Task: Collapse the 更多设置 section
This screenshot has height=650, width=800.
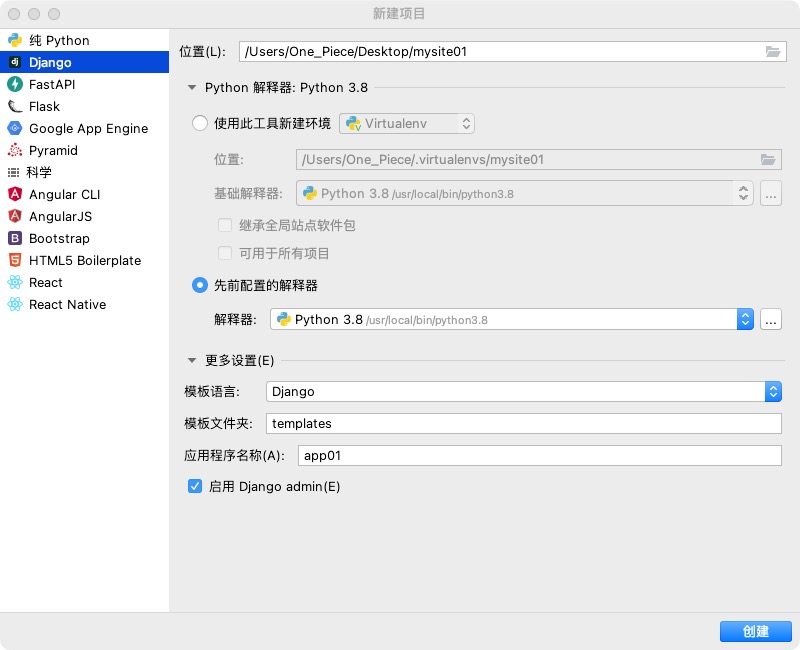Action: tap(192, 361)
